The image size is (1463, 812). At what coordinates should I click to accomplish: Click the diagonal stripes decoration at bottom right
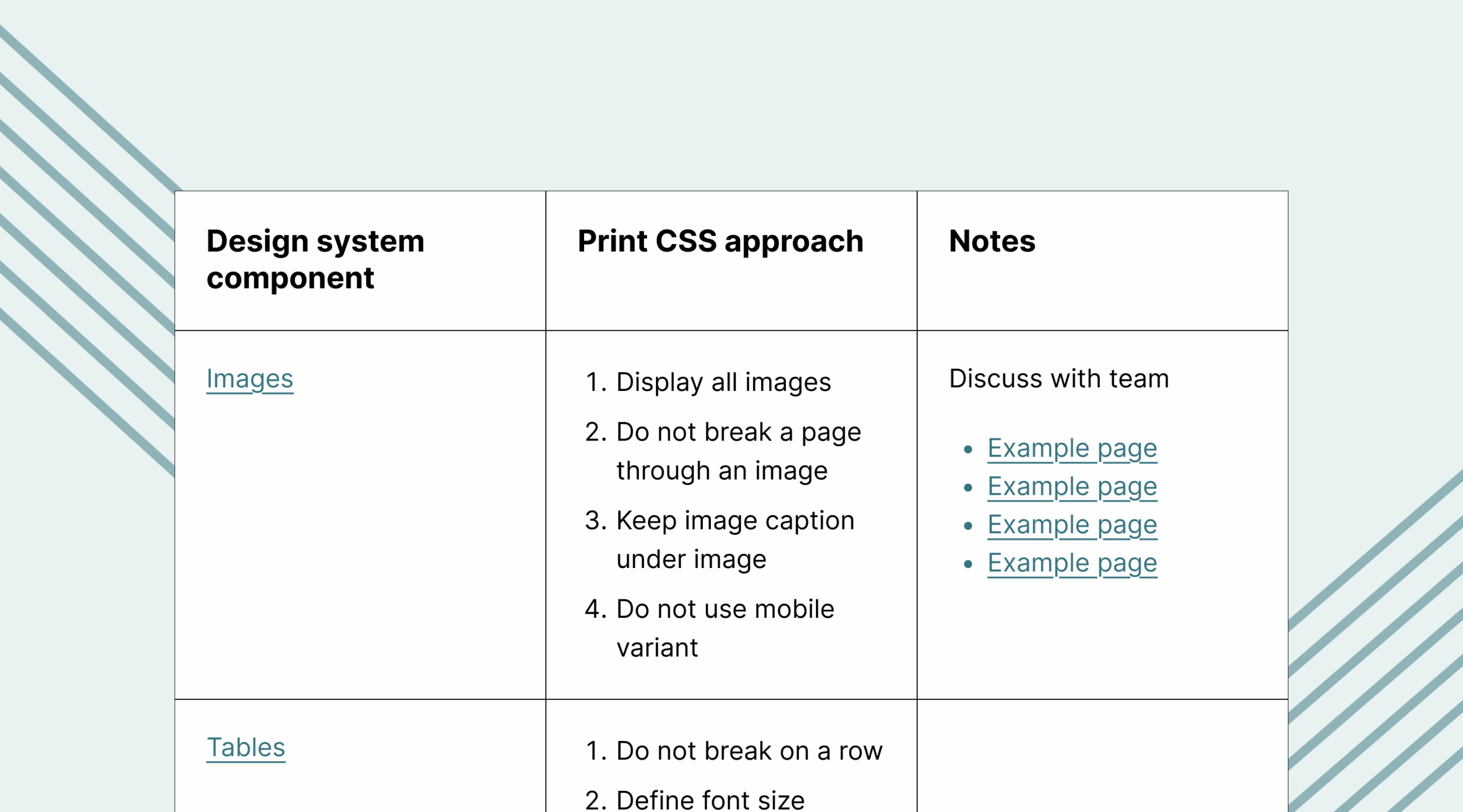[1377, 657]
